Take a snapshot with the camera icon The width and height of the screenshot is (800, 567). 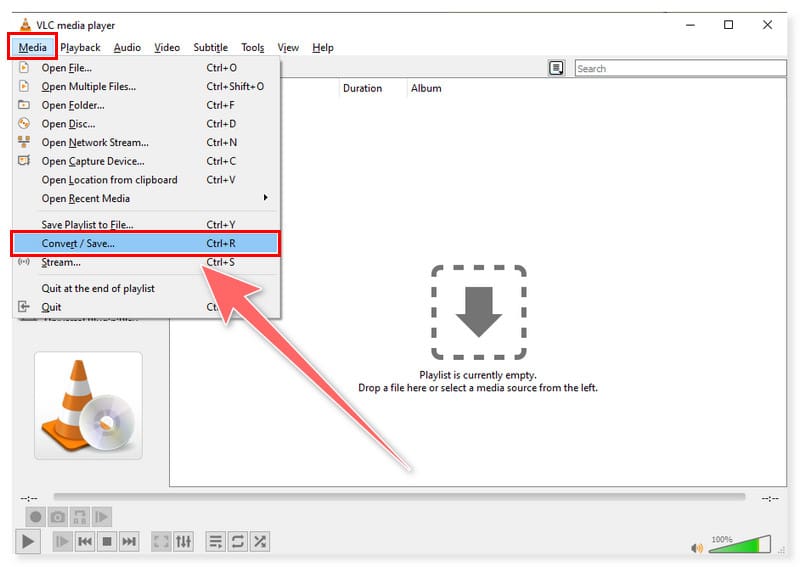tap(58, 517)
